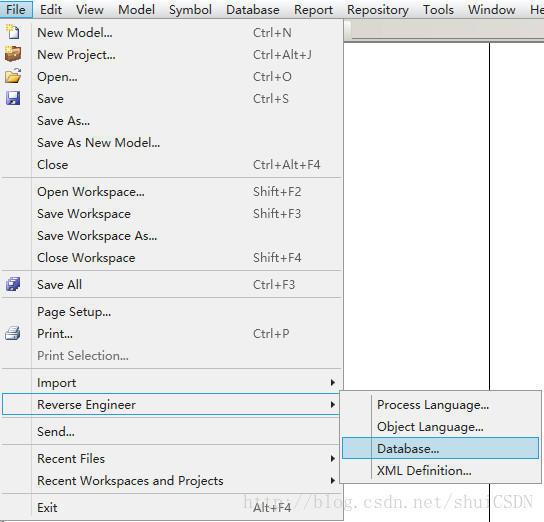544x522 pixels.
Task: Click the New Model page icon
Action: coord(13,32)
